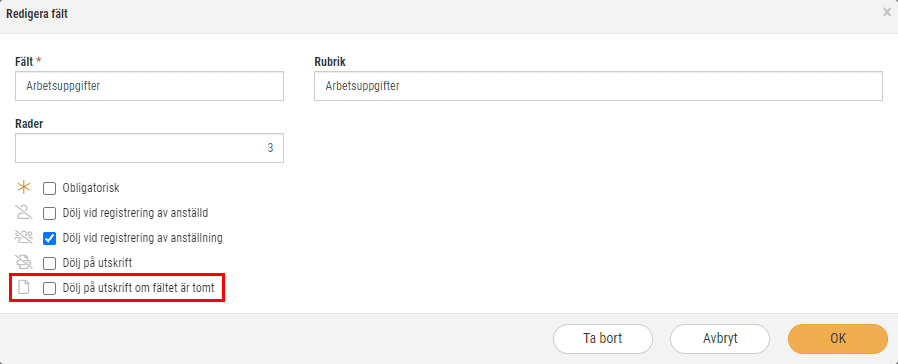Click the crossed-out printer icon

click(x=23, y=263)
